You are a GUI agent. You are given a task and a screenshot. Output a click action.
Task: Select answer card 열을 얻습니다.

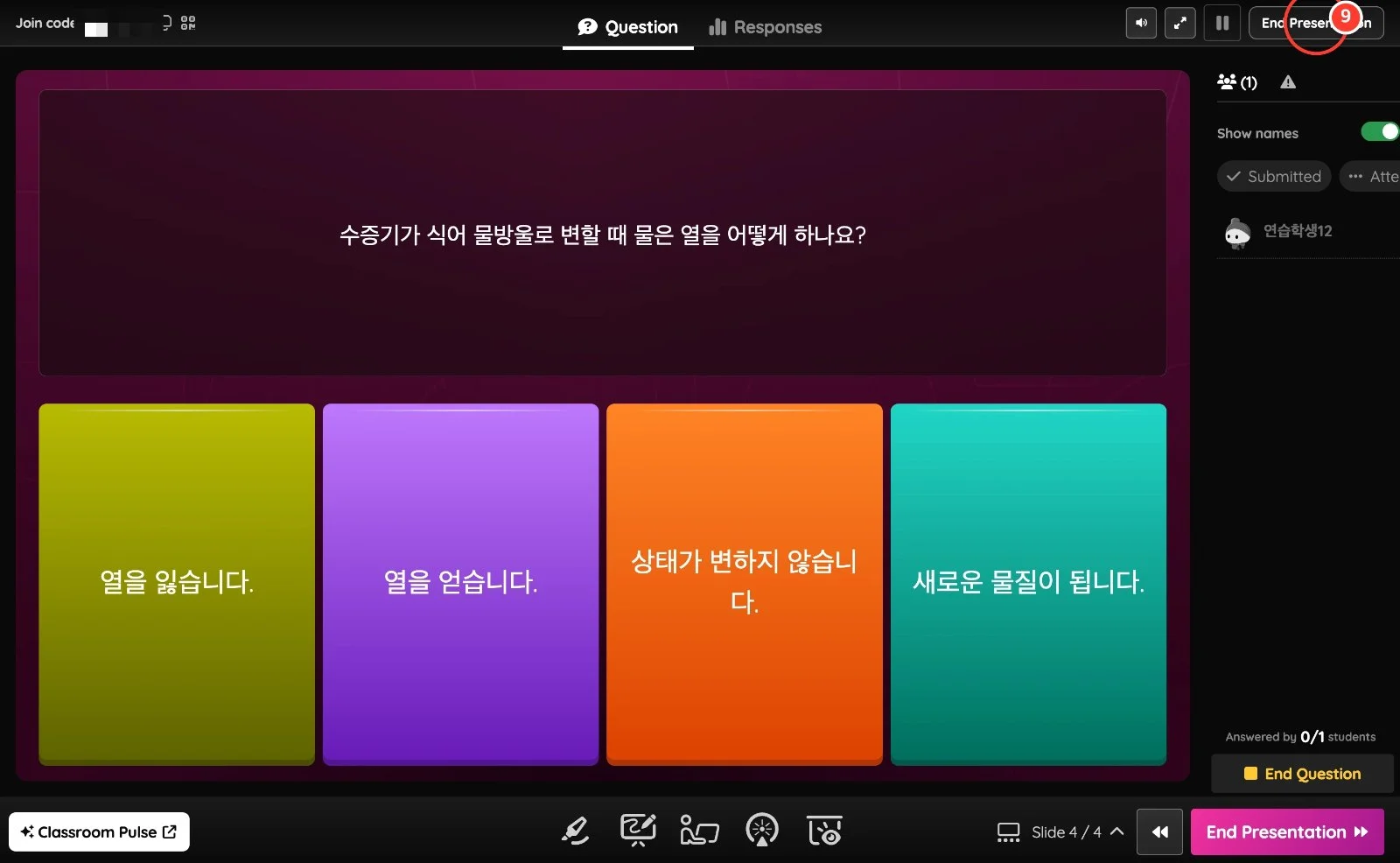[460, 584]
